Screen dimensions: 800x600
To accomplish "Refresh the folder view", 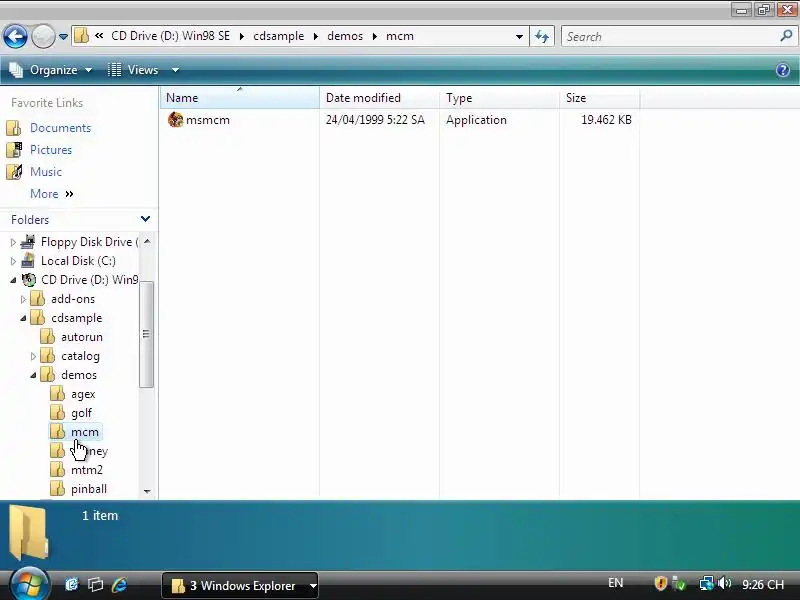I will pyautogui.click(x=542, y=36).
